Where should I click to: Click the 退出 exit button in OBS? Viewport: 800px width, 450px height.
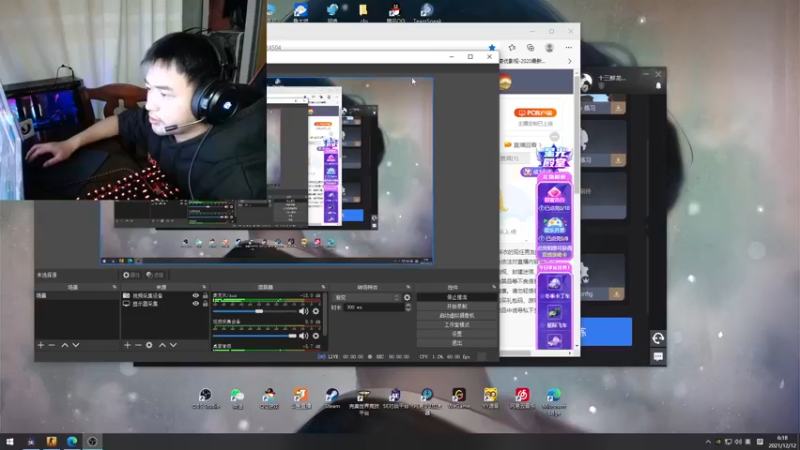tap(457, 343)
